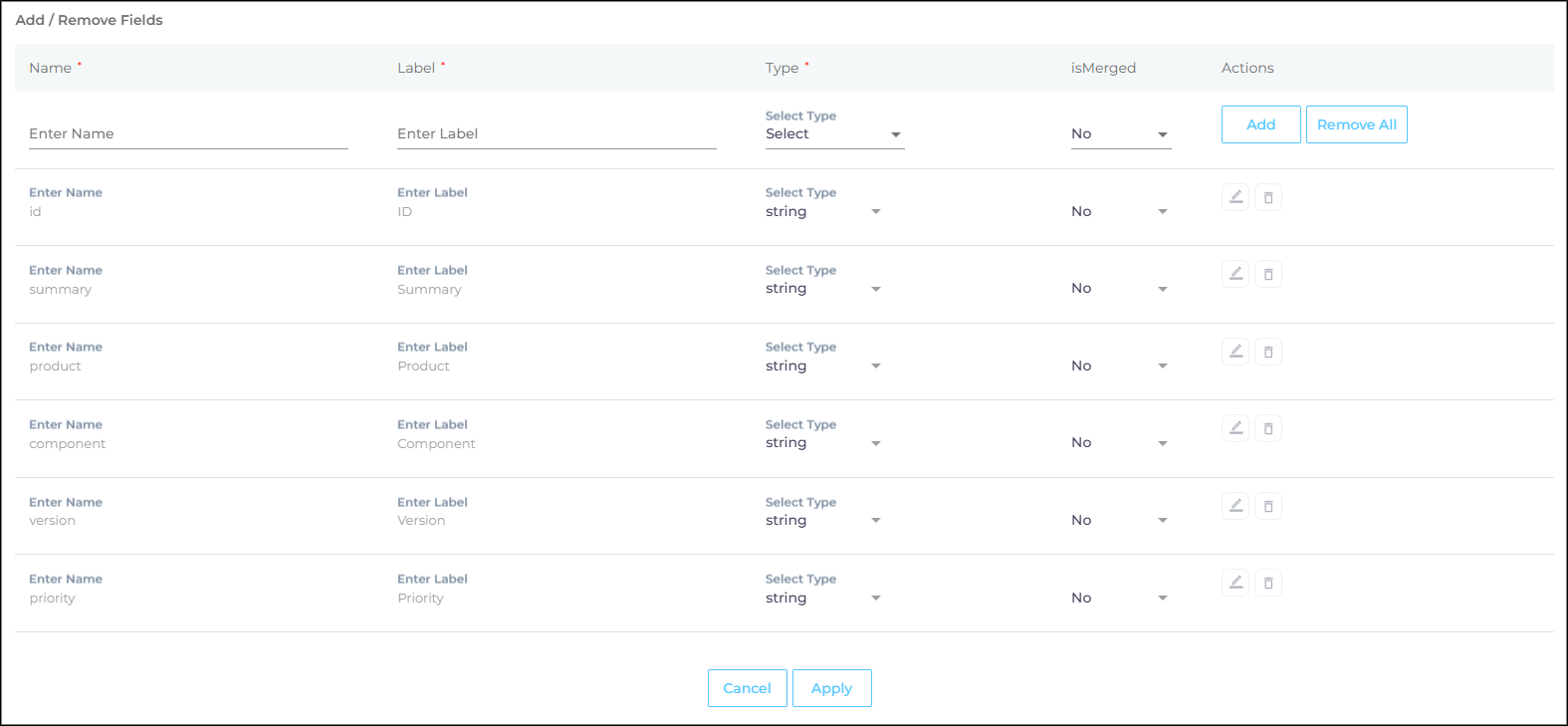Click edit icon on version row
This screenshot has height=726, width=1568.
click(x=1235, y=506)
